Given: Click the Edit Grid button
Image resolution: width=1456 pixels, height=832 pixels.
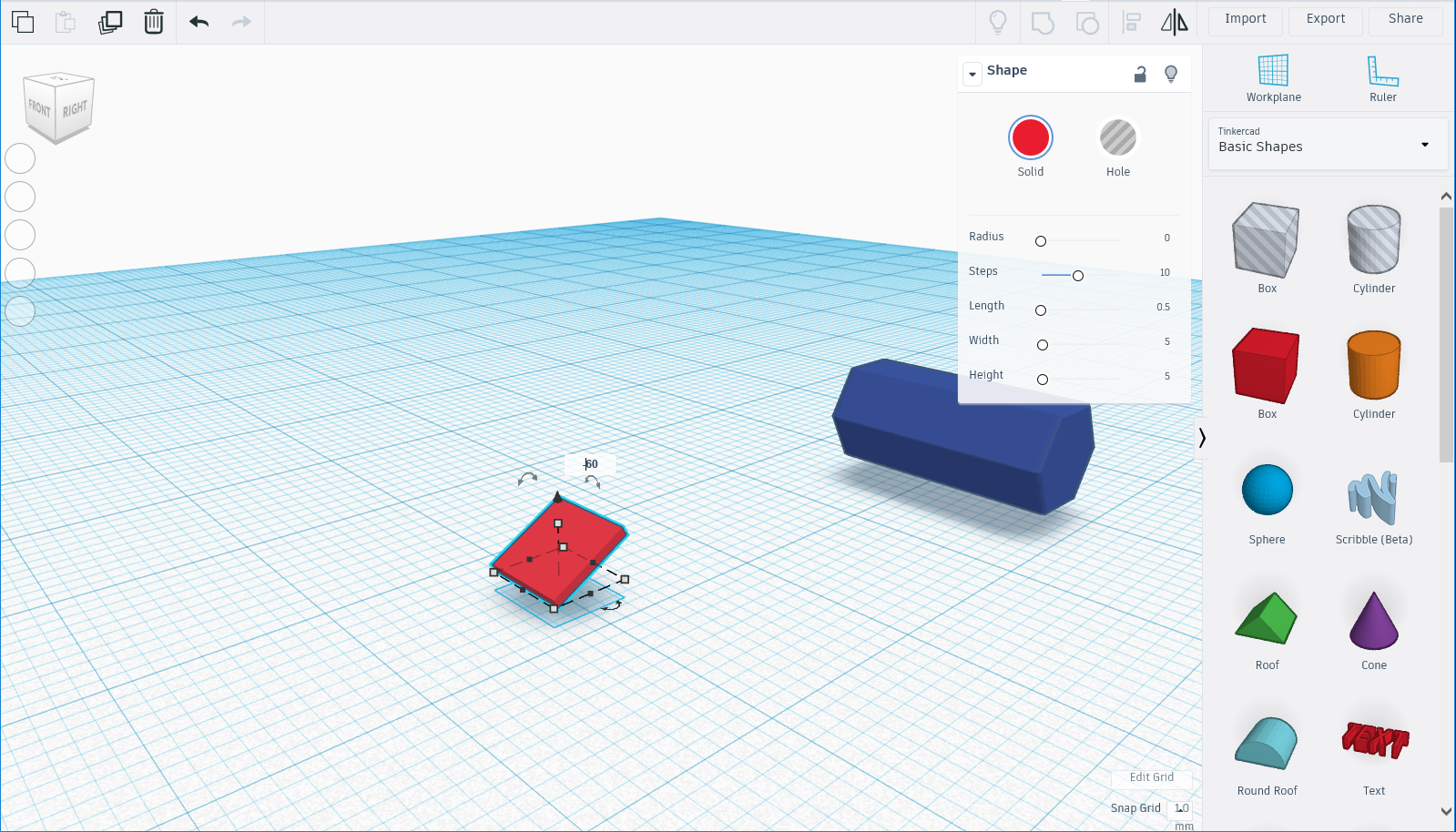Looking at the screenshot, I should [x=1151, y=777].
